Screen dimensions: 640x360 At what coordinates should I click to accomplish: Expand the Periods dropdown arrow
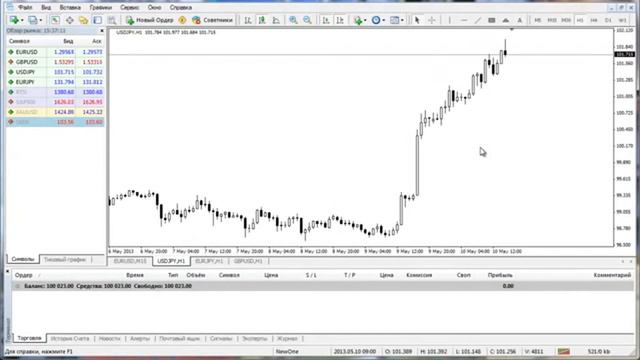[384, 20]
